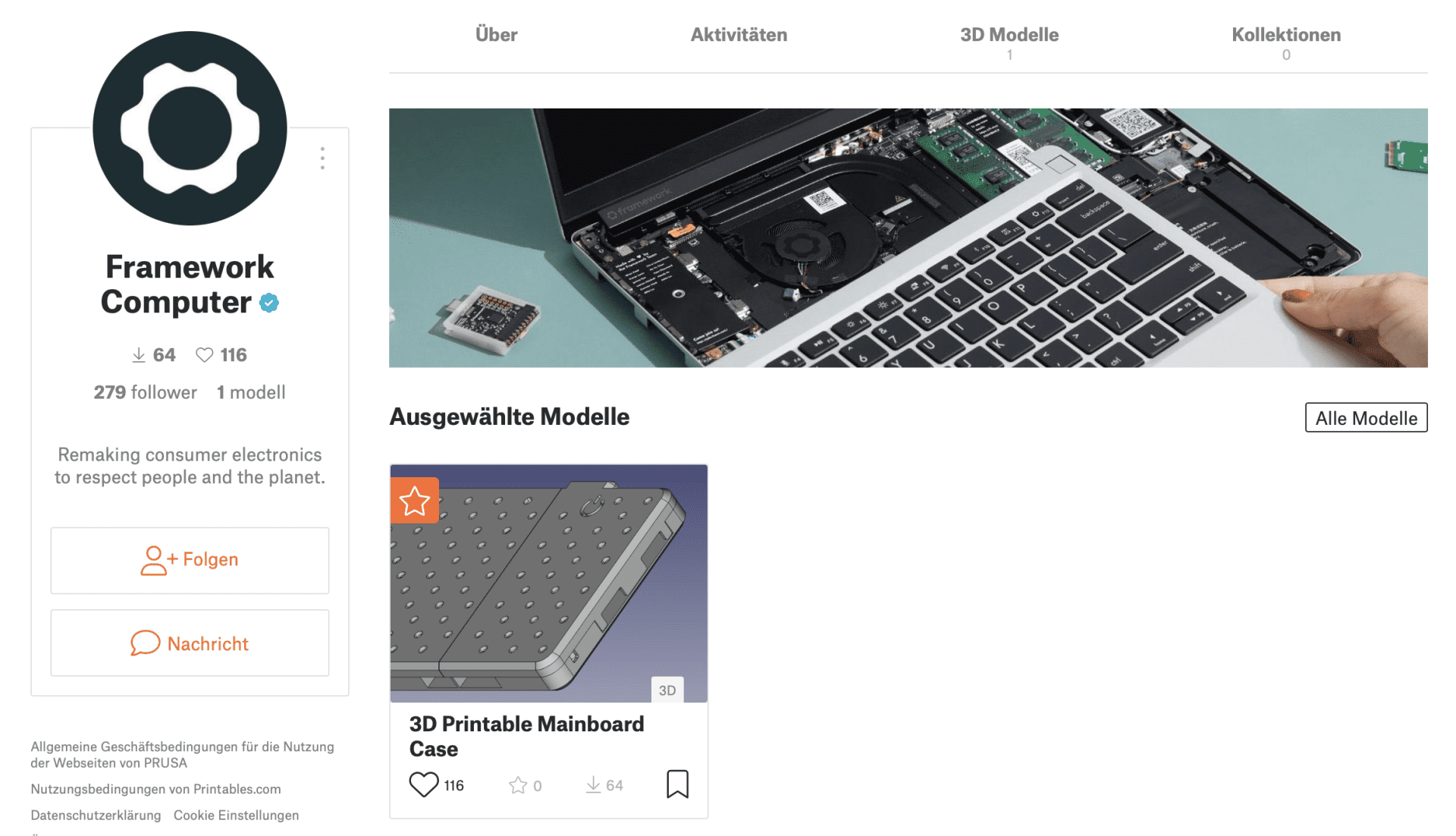Click the profile downloads count icon
The height and width of the screenshot is (836, 1456).
[x=139, y=355]
